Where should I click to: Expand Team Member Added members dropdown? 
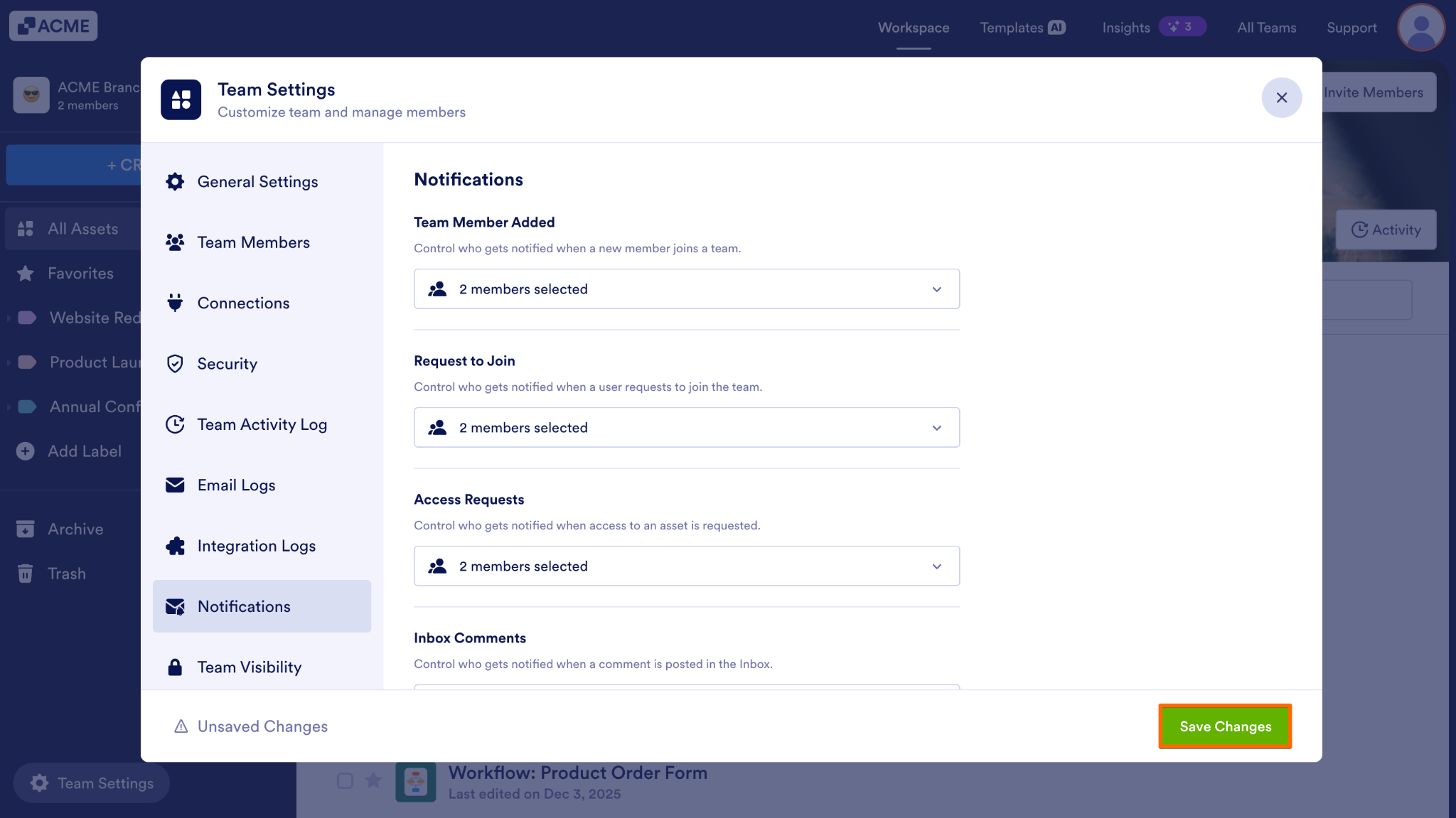[687, 289]
